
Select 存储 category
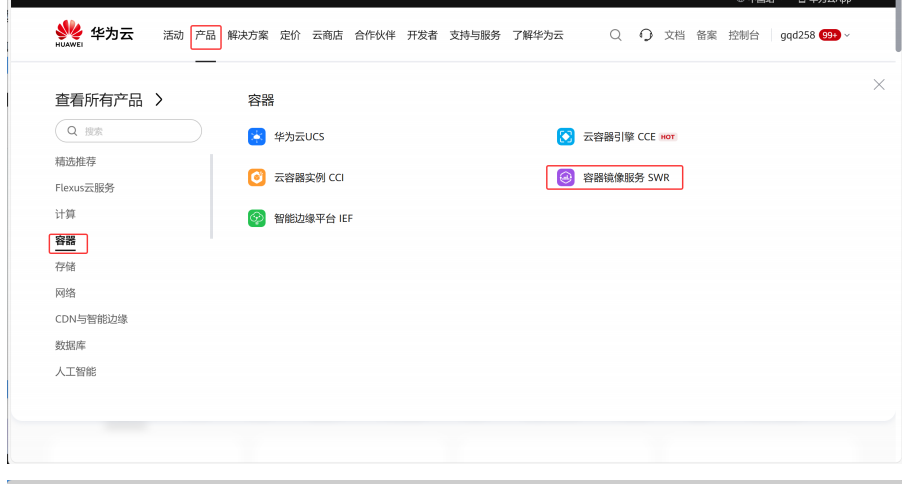(x=65, y=266)
